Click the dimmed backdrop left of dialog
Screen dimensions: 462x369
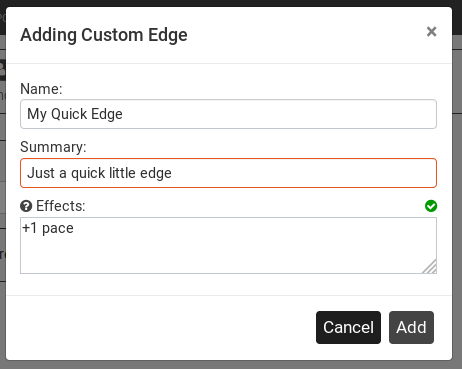point(3,200)
